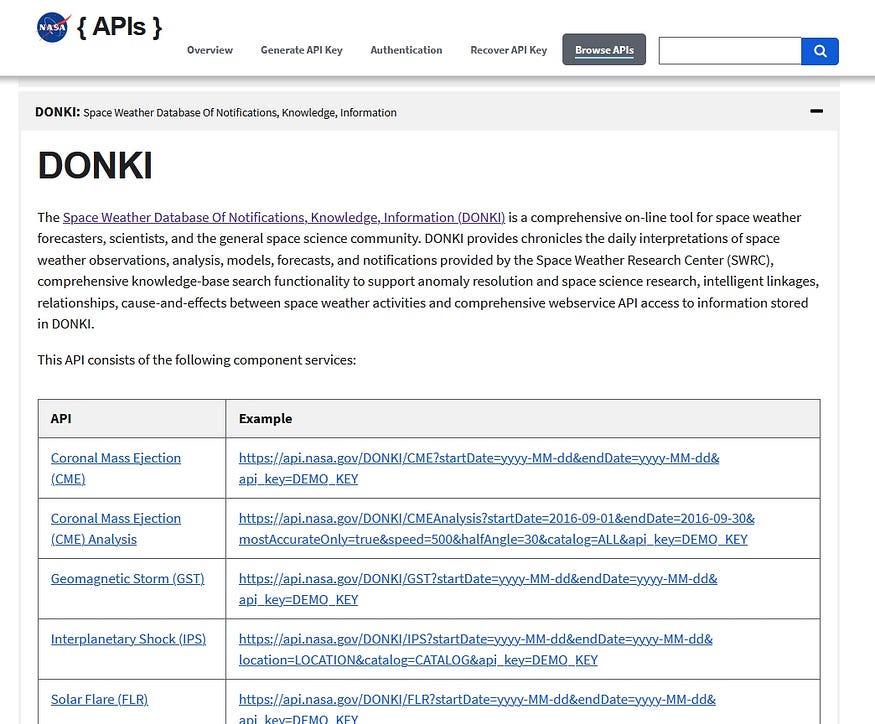Open the Geomagnetic Storm (GST) link
The width and height of the screenshot is (875, 724).
pyautogui.click(x=127, y=579)
